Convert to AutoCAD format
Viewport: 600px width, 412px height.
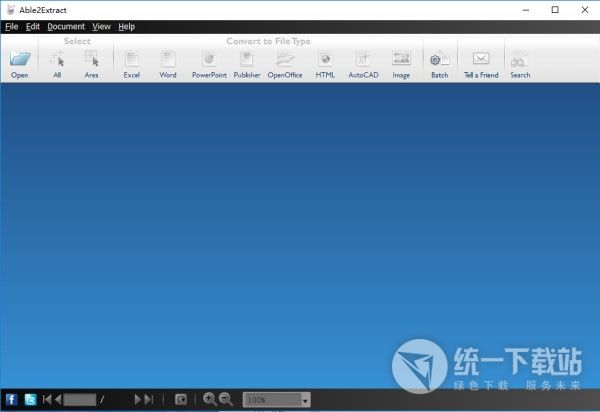[x=363, y=59]
